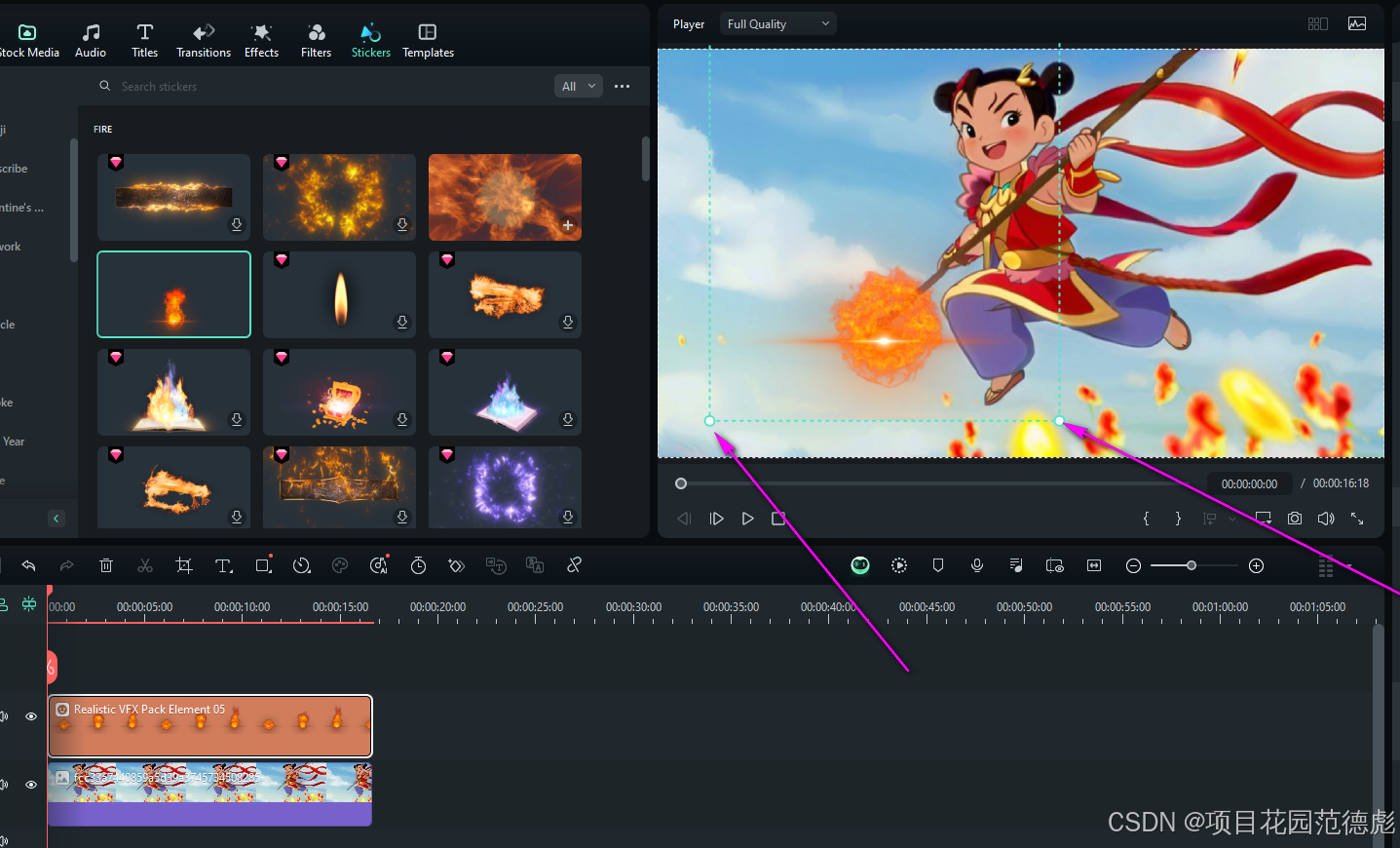1400x848 pixels.
Task: Click the image scope icon top-right of player
Action: point(1357,23)
